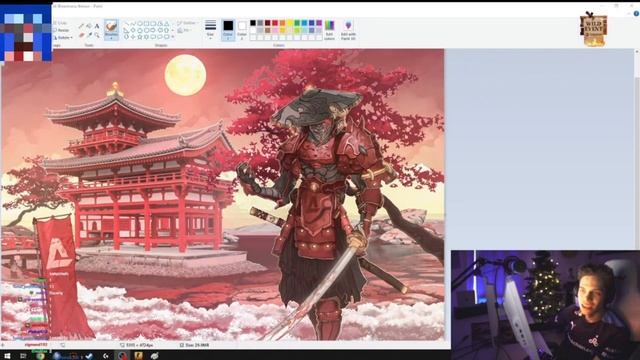Open the Rotate dropdown
The height and width of the screenshot is (360, 640).
click(x=63, y=38)
